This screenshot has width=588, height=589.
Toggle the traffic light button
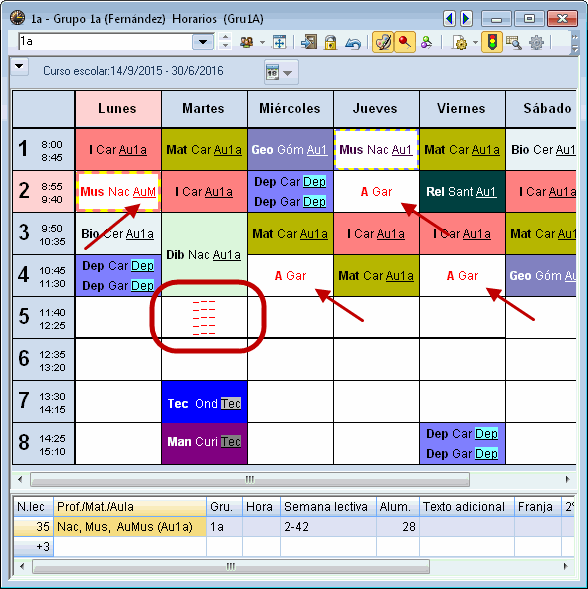coord(492,42)
